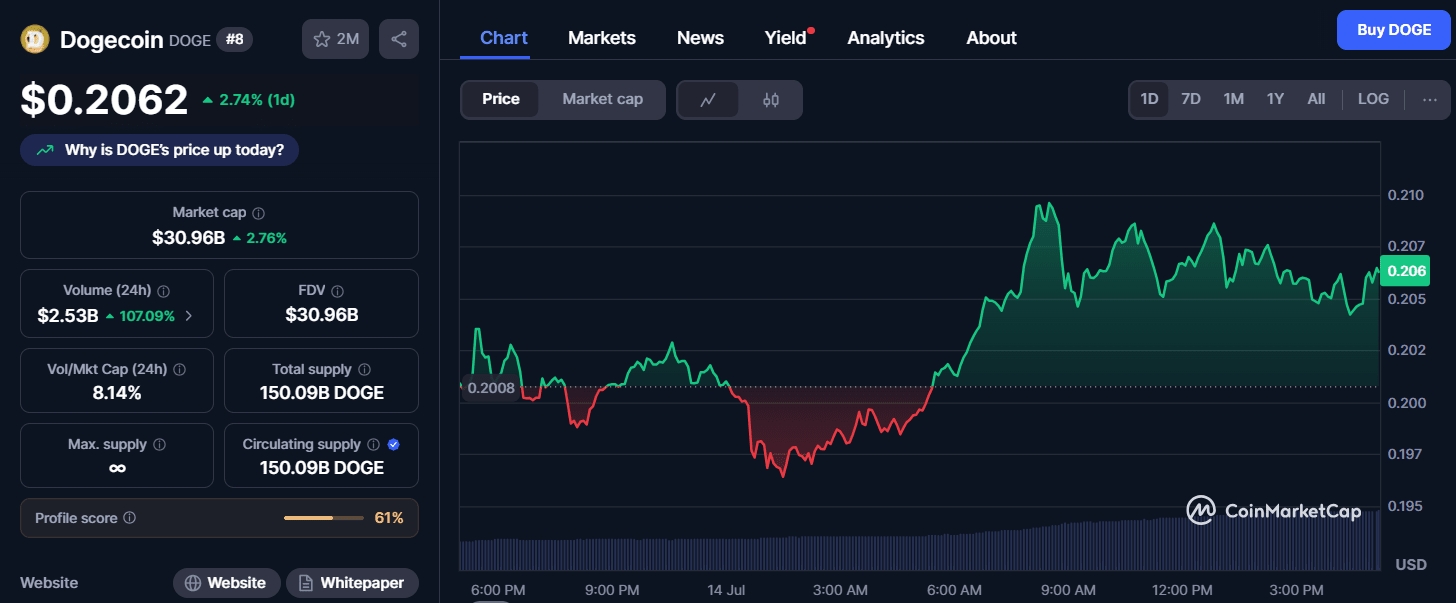Open the Analytics tab

coord(886,38)
